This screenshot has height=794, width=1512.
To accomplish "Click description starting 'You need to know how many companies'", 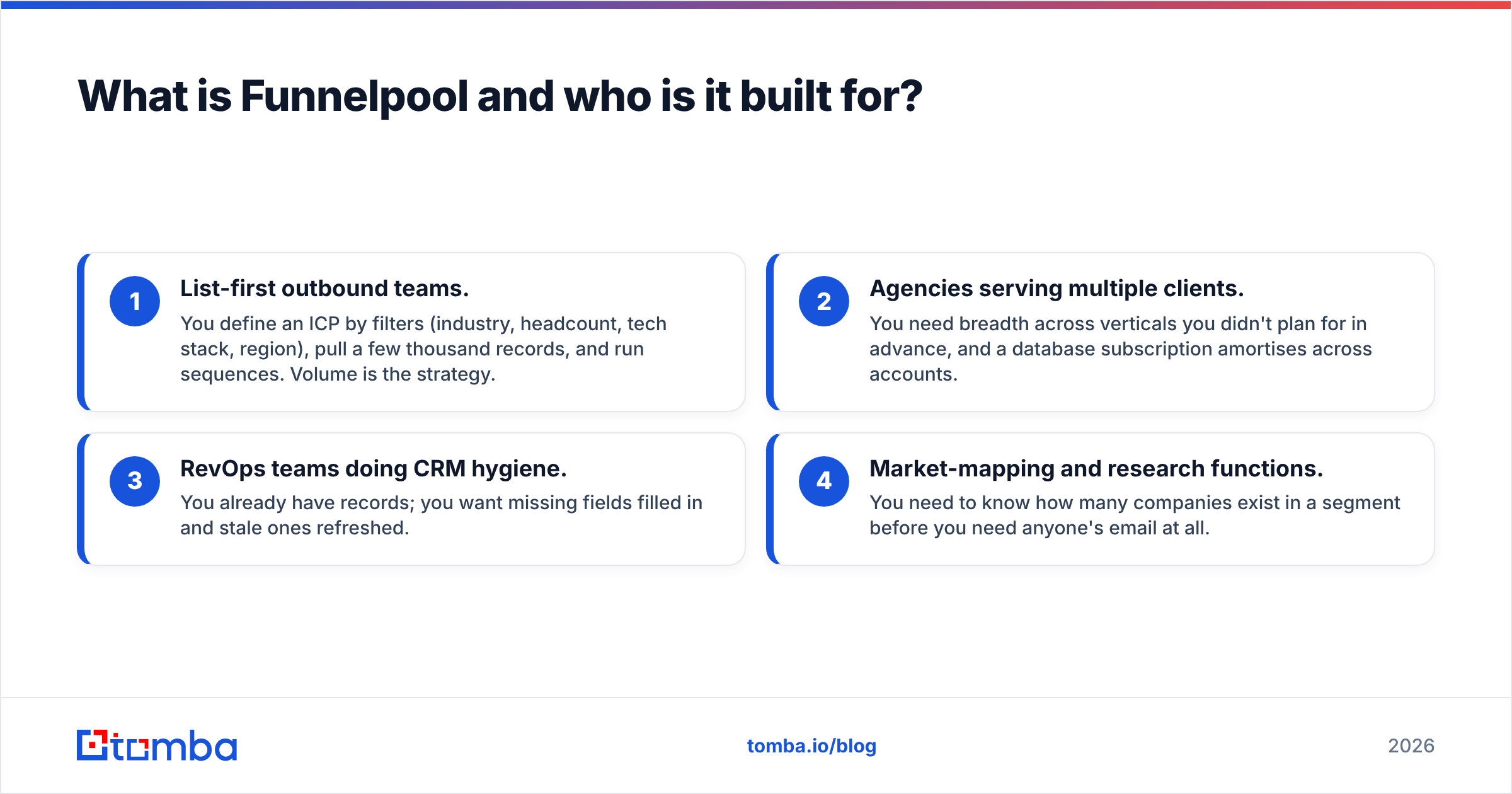I will [1135, 515].
